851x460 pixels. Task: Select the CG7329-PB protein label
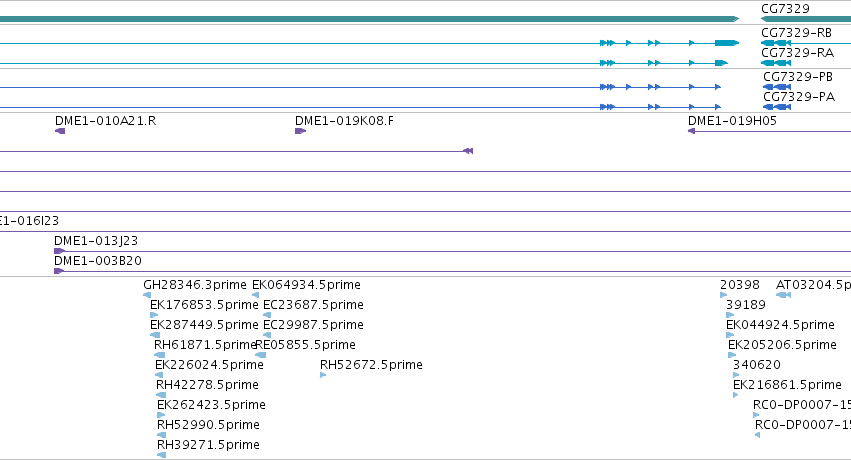(798, 77)
